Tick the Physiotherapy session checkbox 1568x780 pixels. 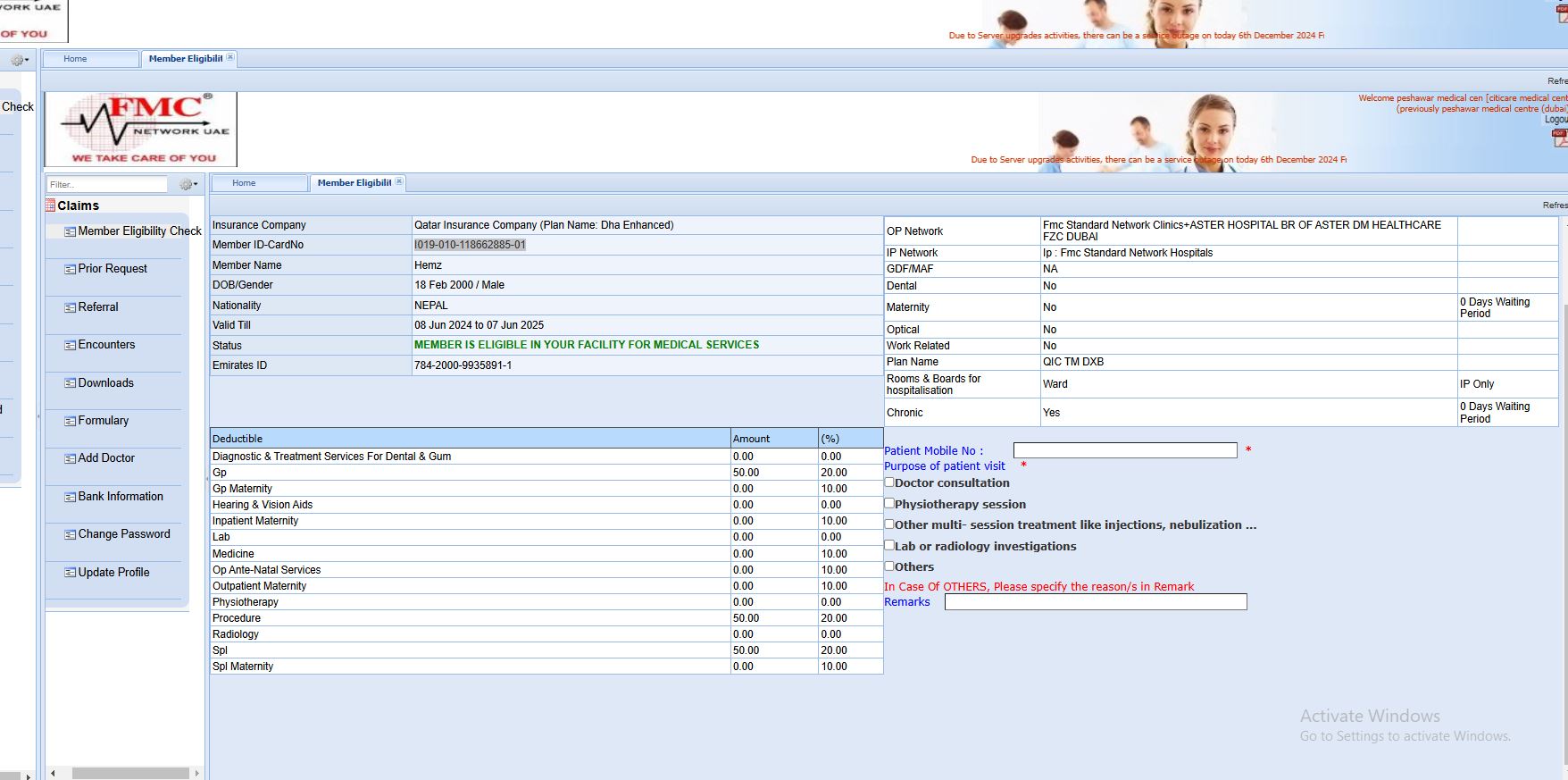pyautogui.click(x=889, y=504)
